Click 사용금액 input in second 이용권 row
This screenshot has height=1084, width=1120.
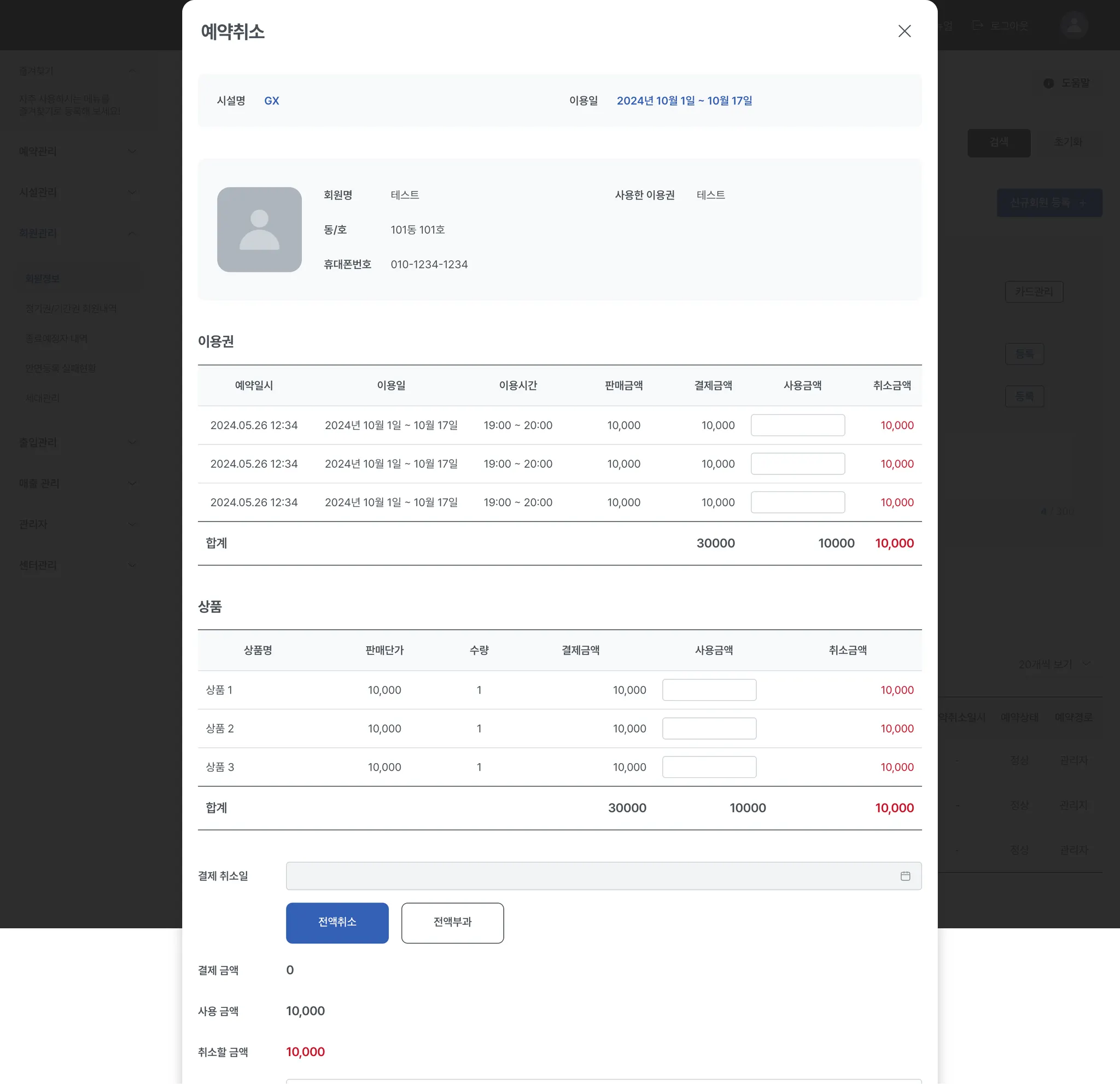coord(797,464)
